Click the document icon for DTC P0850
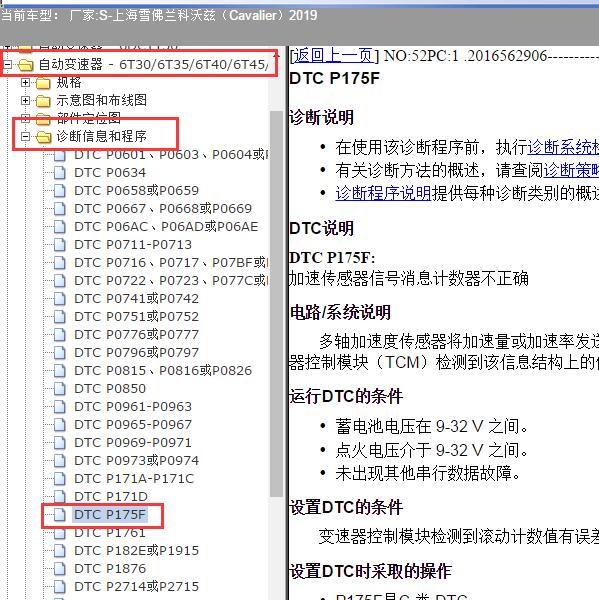 60,389
